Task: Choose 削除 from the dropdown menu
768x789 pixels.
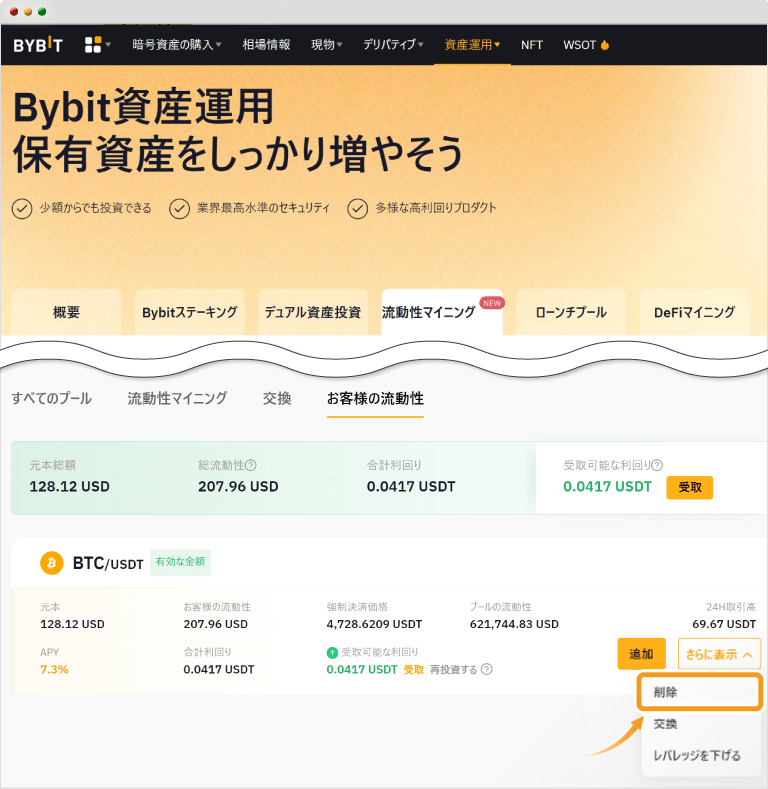Action: [x=700, y=692]
